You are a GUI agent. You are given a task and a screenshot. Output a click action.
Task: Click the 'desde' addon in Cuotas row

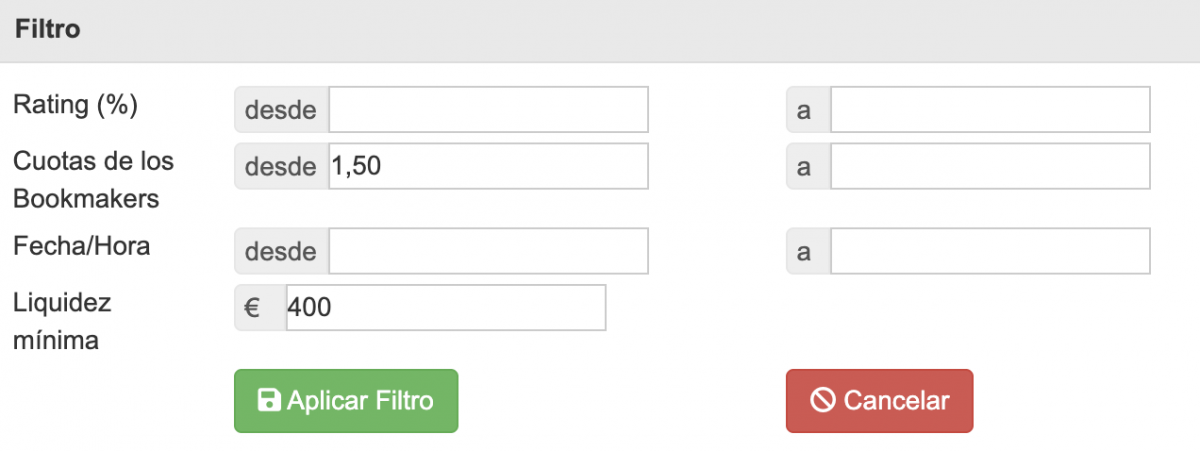click(x=281, y=166)
